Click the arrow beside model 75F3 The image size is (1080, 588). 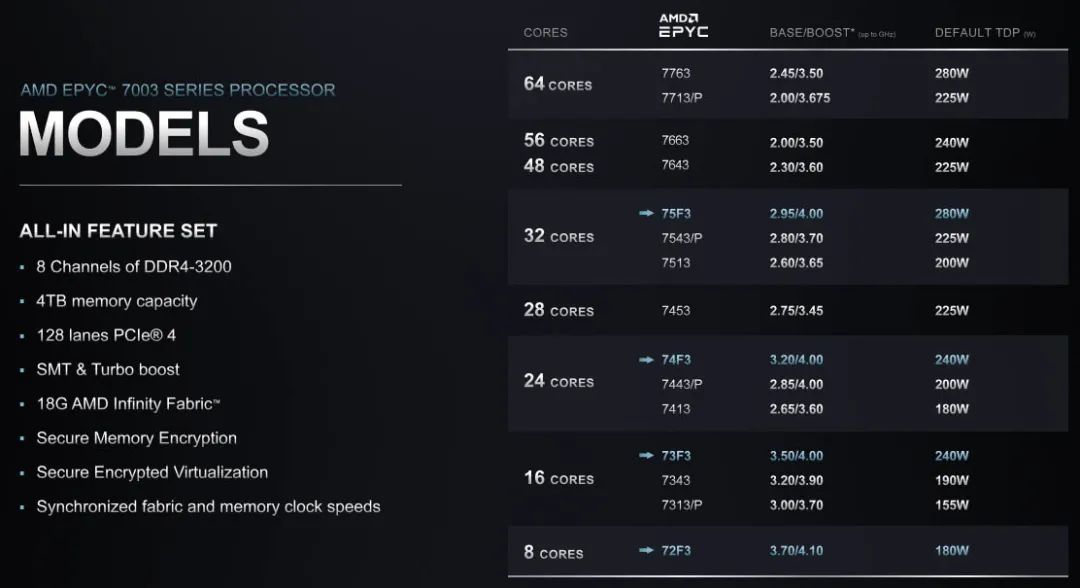(646, 213)
